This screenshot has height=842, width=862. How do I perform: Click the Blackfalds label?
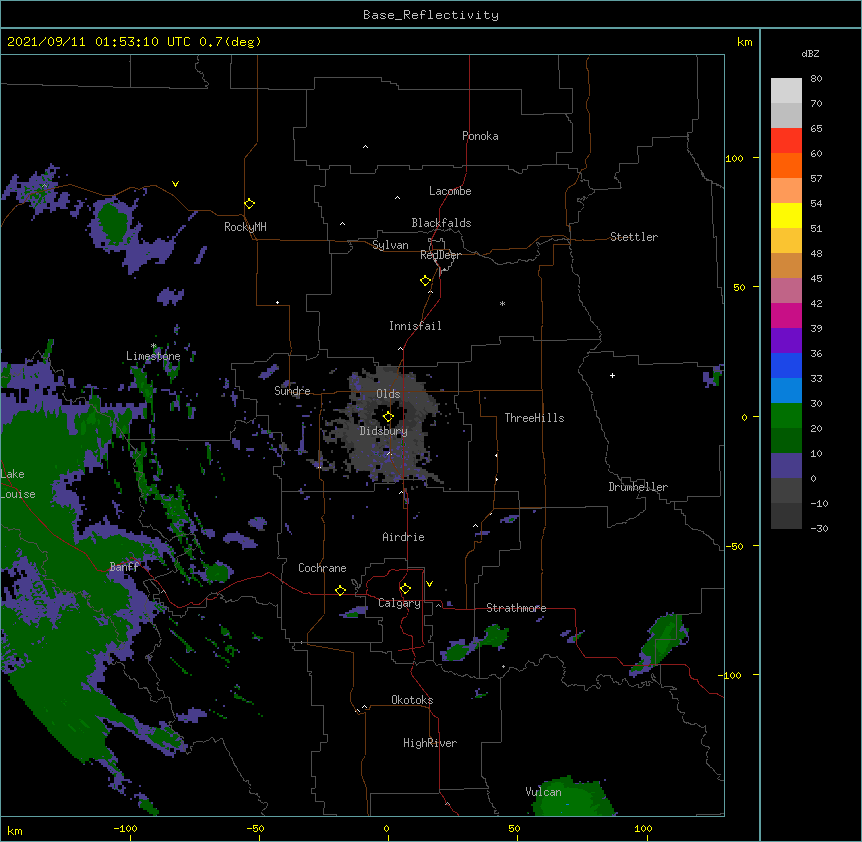(441, 223)
